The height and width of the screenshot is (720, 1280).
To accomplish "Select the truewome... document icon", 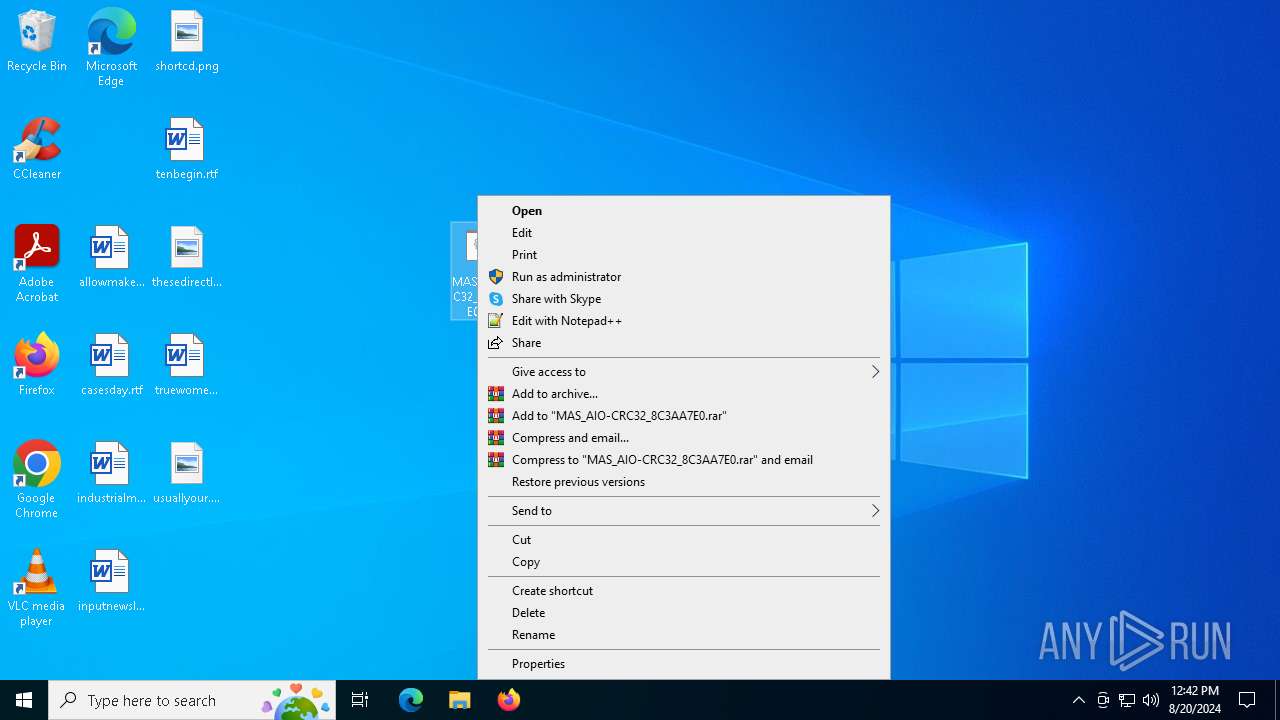I will (x=187, y=366).
